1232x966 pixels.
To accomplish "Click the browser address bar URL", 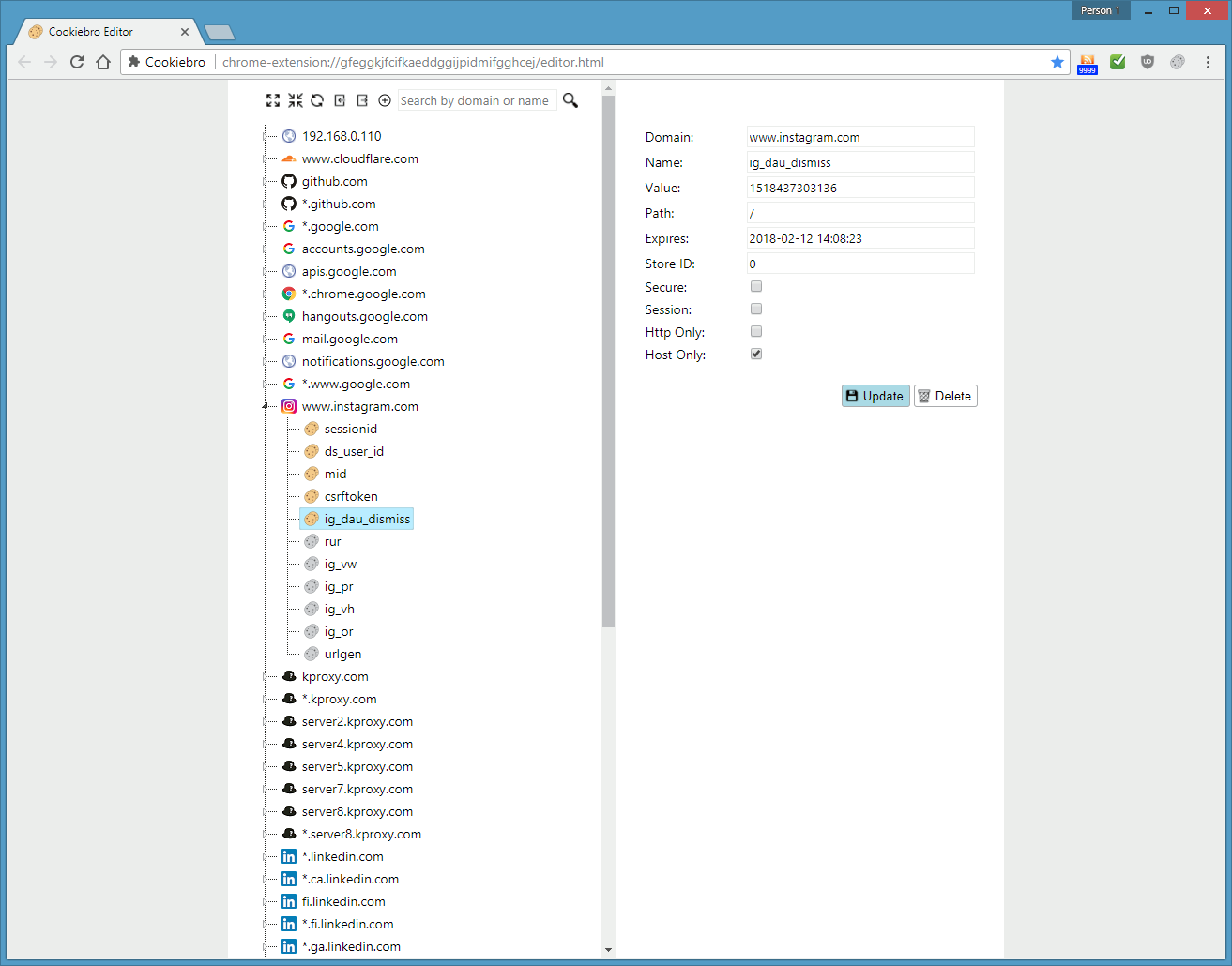I will pyautogui.click(x=413, y=62).
